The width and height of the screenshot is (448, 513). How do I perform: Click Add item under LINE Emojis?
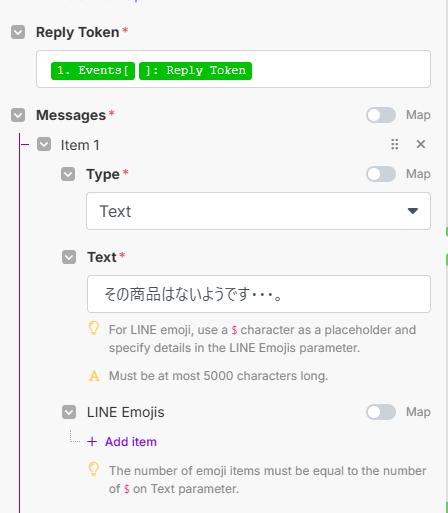[x=131, y=442]
